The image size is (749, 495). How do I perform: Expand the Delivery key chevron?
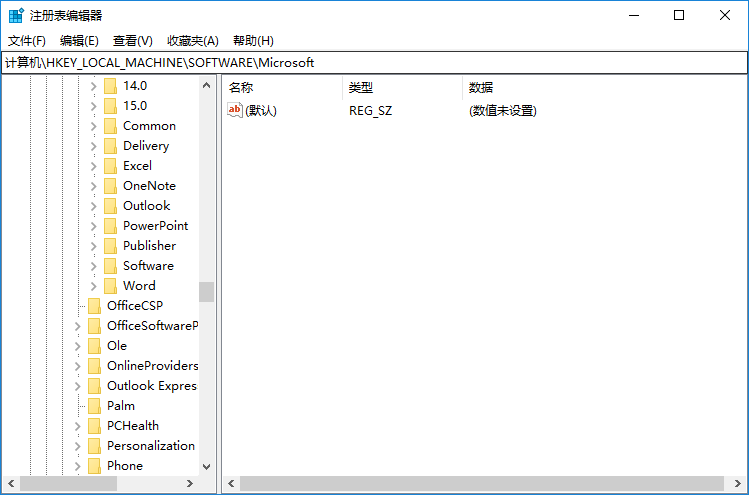94,147
